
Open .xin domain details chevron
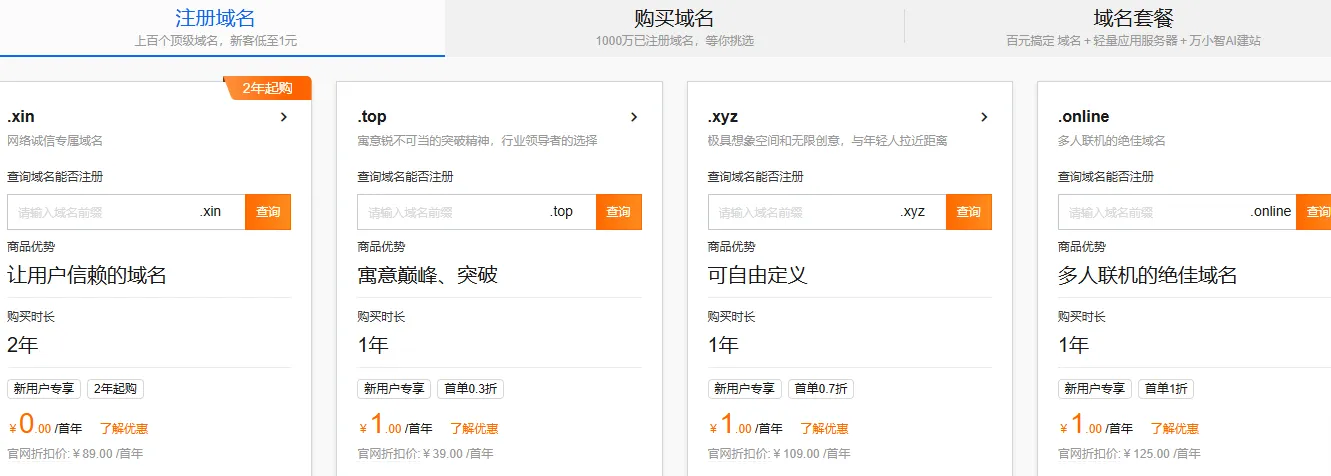284,117
